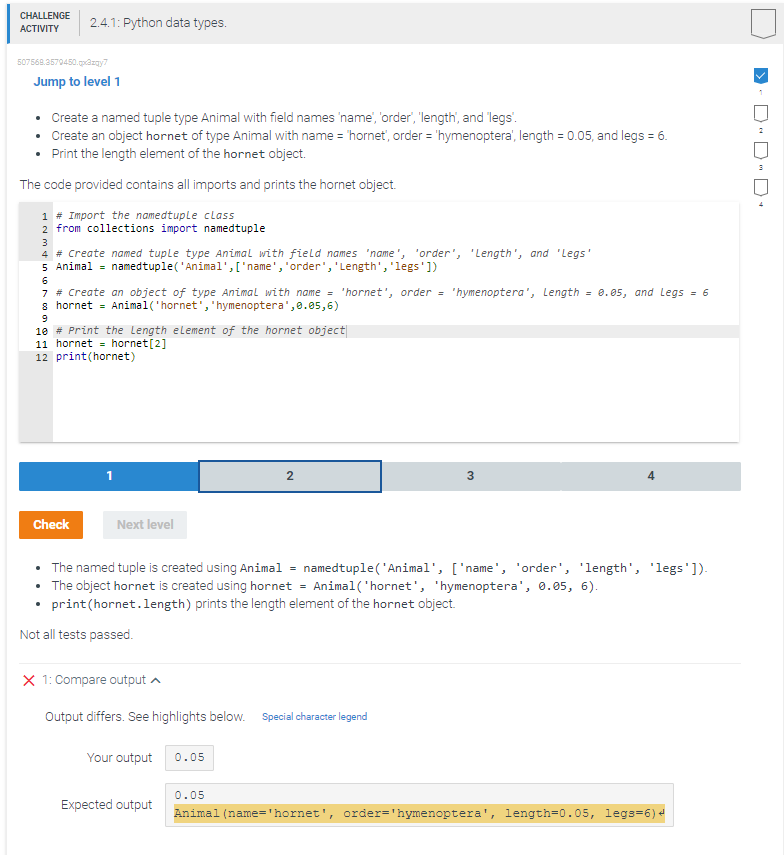Select the level 2 pennant in the sidebar
784x855 pixels.
(x=761, y=113)
